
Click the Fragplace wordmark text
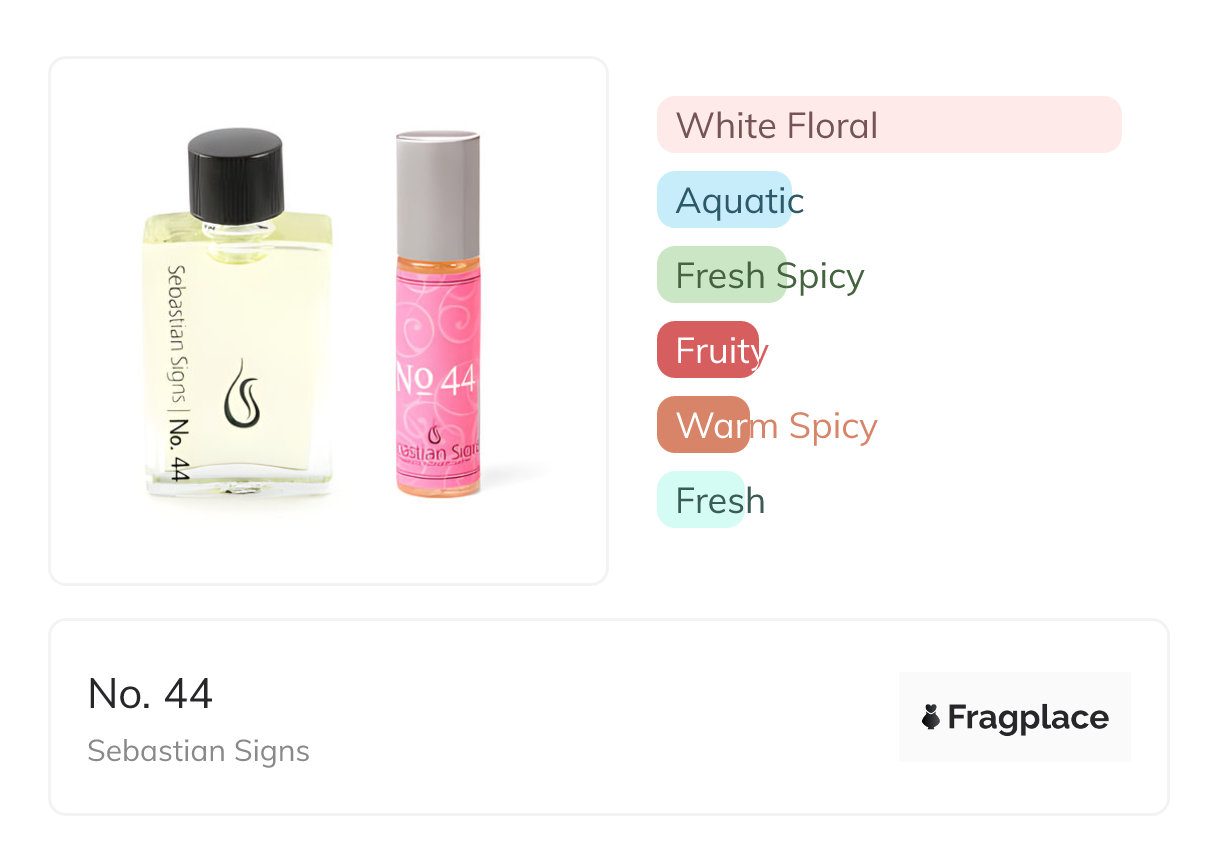click(x=1028, y=717)
